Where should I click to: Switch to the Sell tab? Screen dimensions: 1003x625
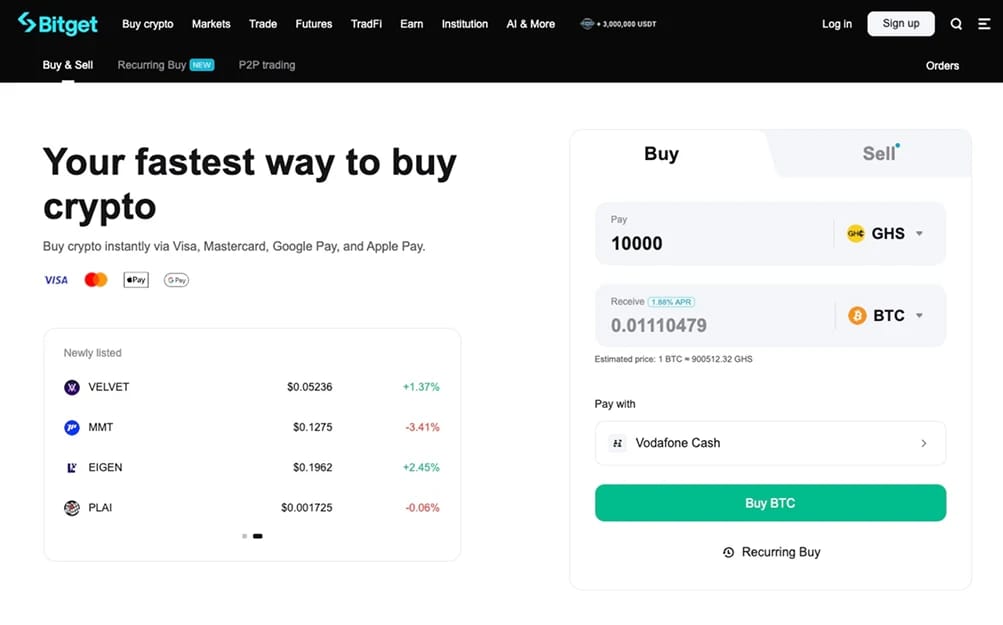[x=879, y=154]
